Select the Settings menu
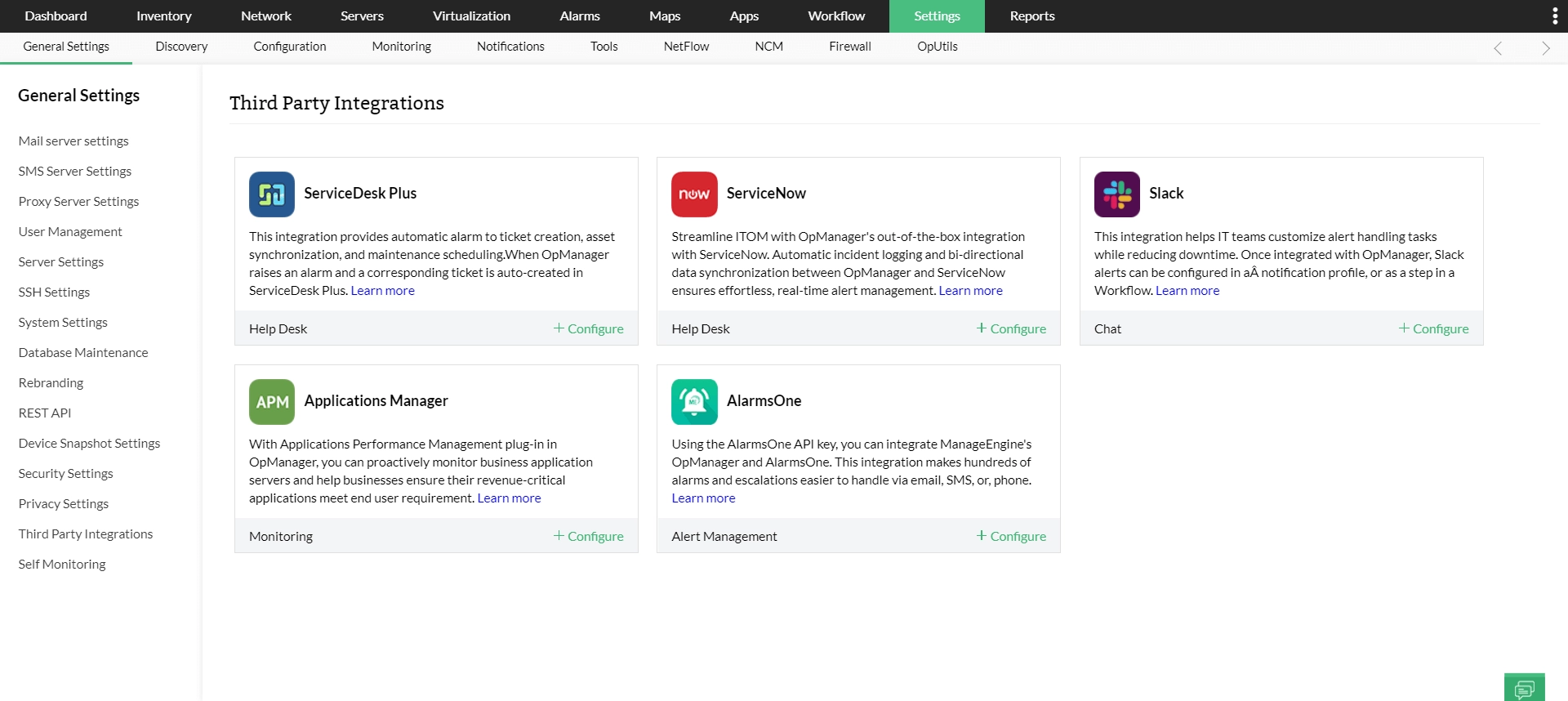 pos(937,16)
